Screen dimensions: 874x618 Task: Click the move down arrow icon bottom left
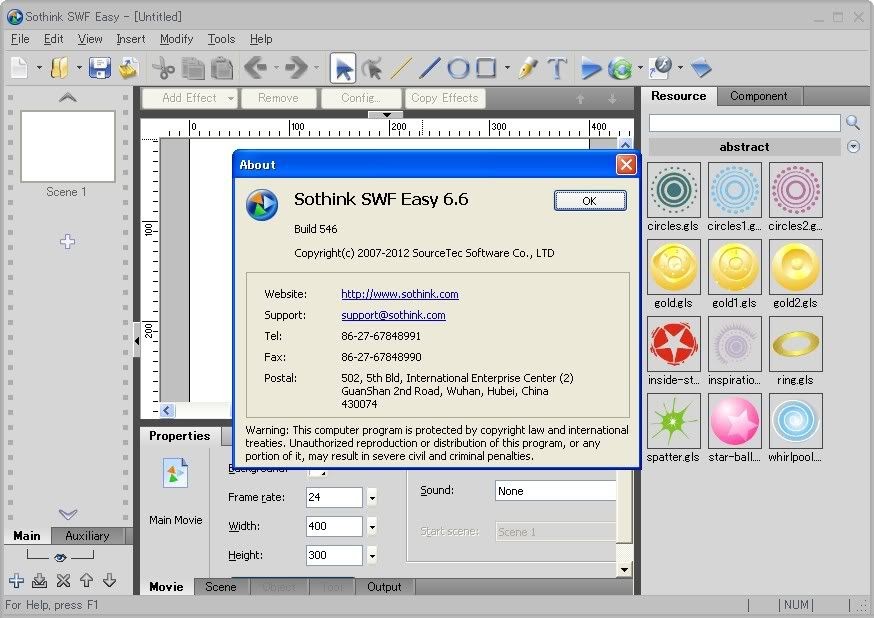click(109, 580)
